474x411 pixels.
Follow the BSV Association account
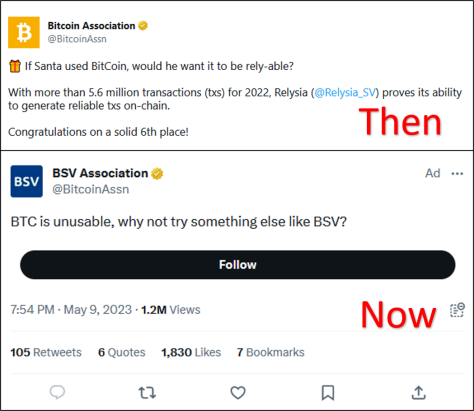coord(238,265)
